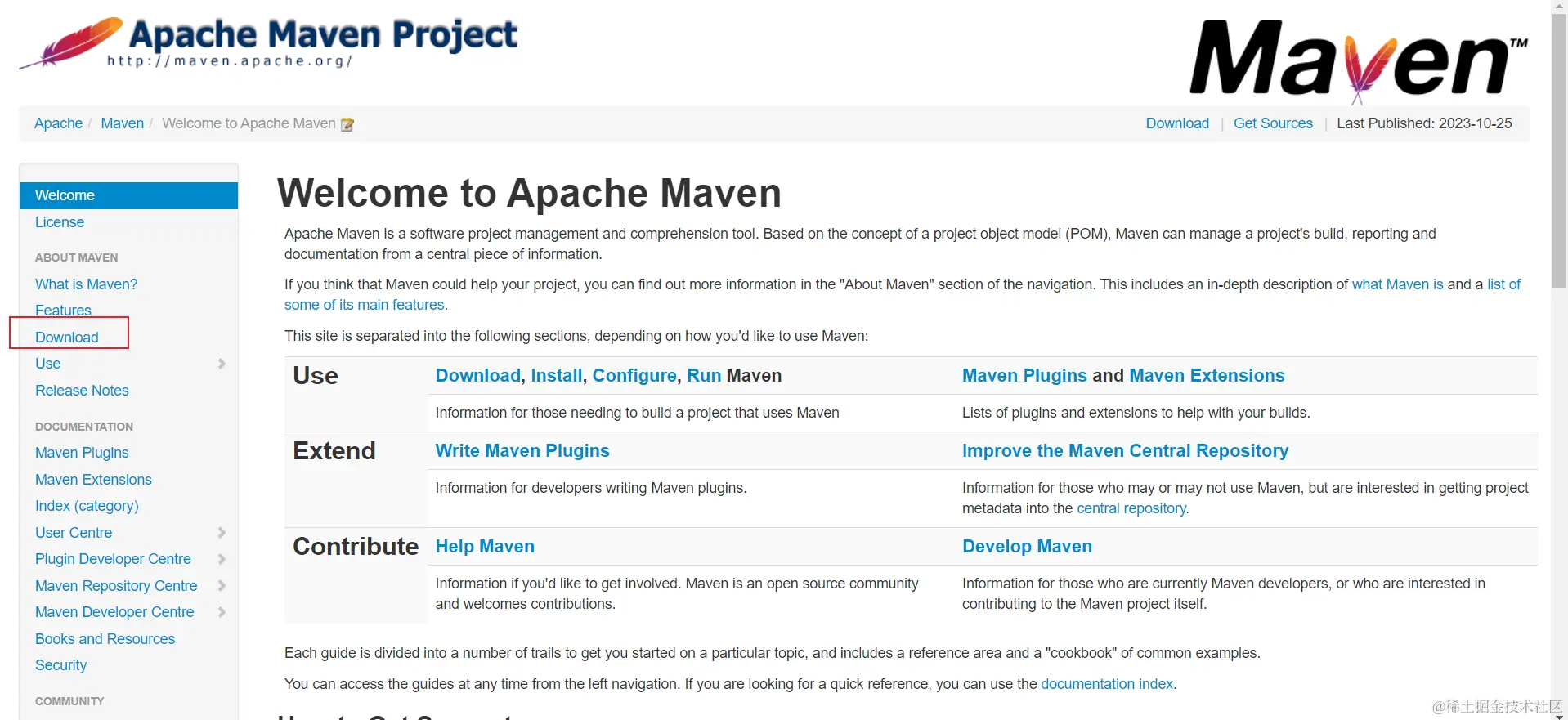The image size is (1568, 720).
Task: Follow the 'what Maven is' link
Action: [x=1397, y=284]
